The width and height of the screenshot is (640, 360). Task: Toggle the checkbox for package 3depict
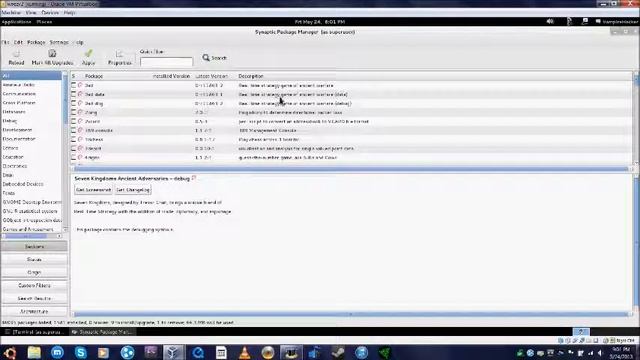tap(73, 148)
